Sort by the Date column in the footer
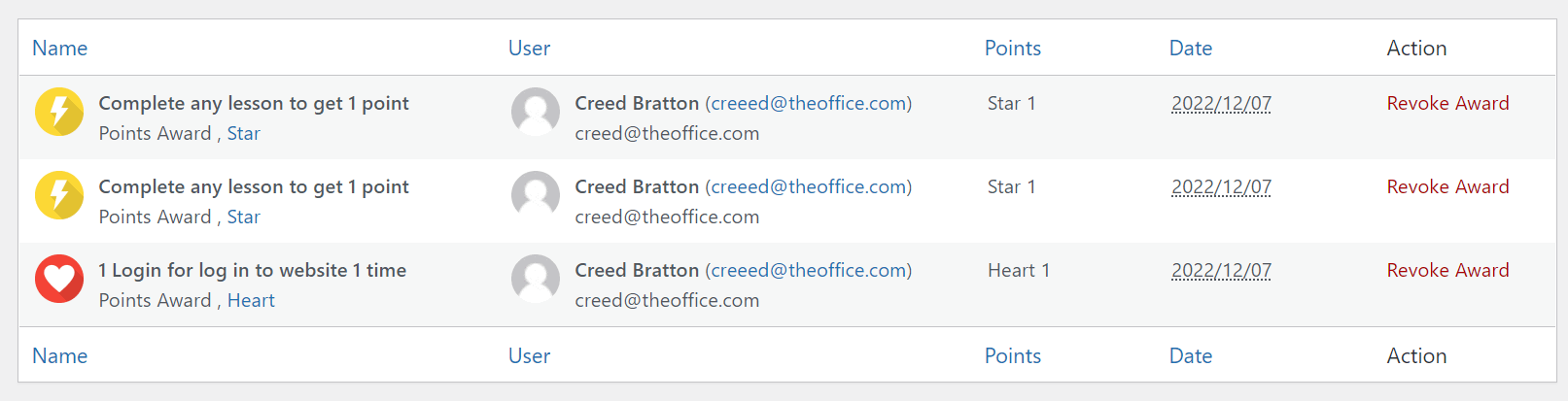The width and height of the screenshot is (1568, 401). pyautogui.click(x=1190, y=356)
